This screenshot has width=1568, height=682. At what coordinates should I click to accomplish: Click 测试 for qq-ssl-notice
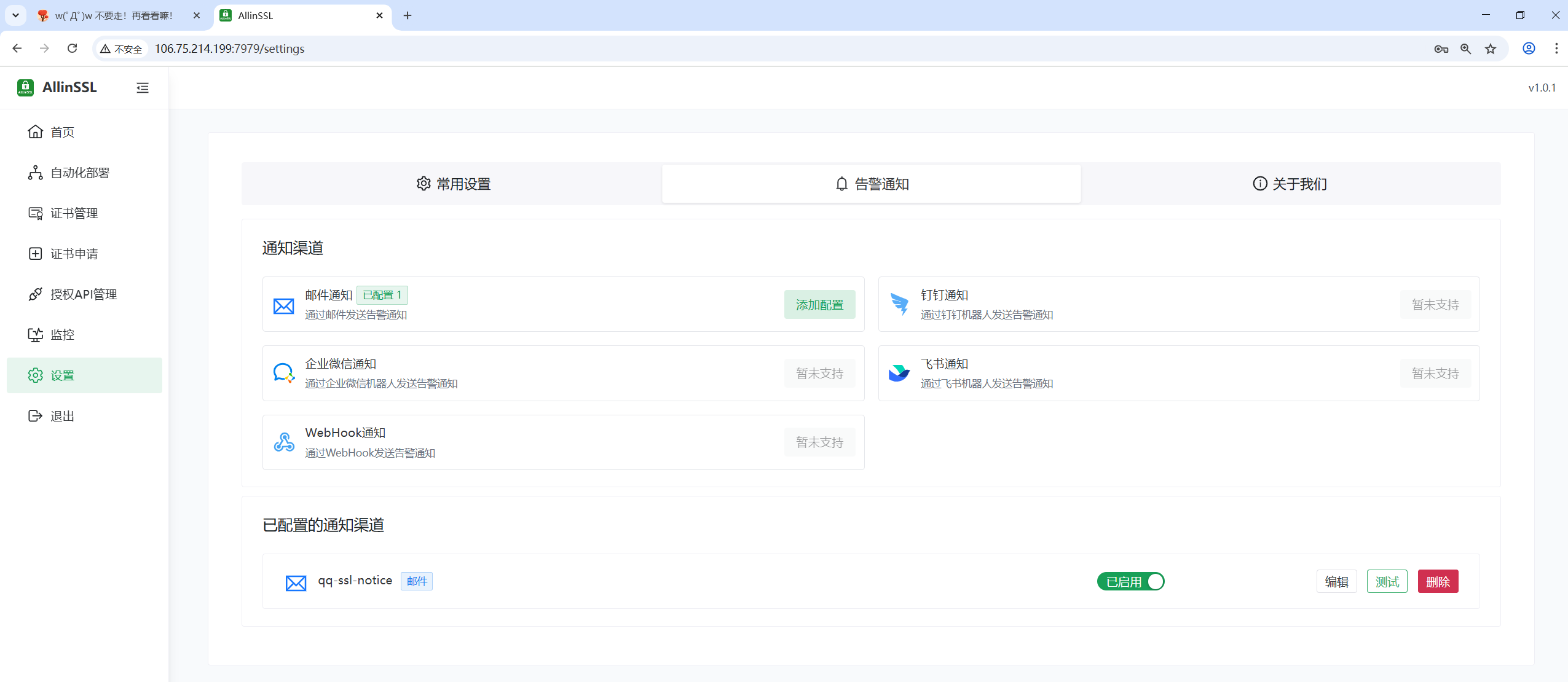tap(1387, 582)
